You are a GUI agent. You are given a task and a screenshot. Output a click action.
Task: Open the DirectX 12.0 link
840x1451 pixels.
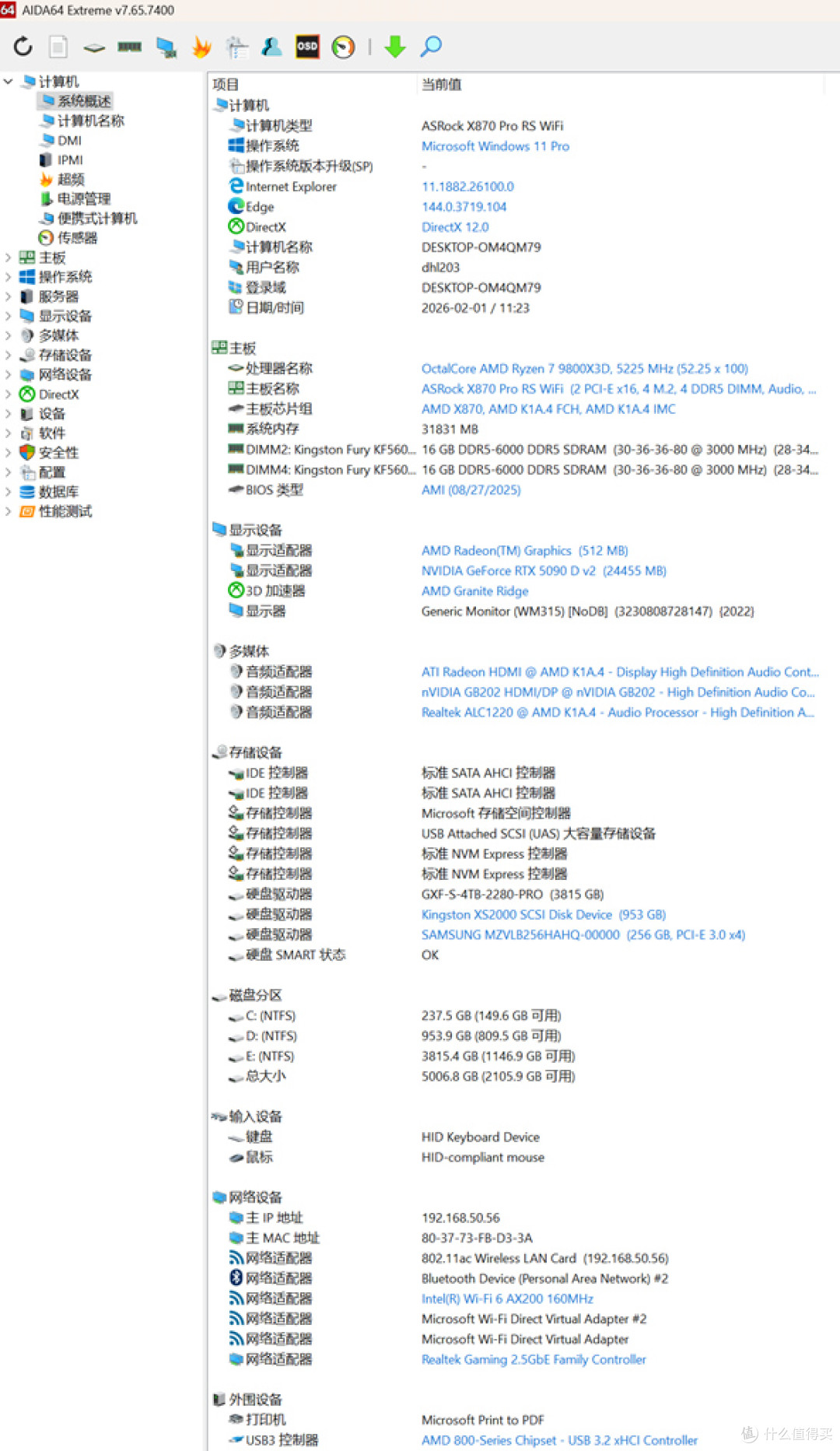click(455, 226)
